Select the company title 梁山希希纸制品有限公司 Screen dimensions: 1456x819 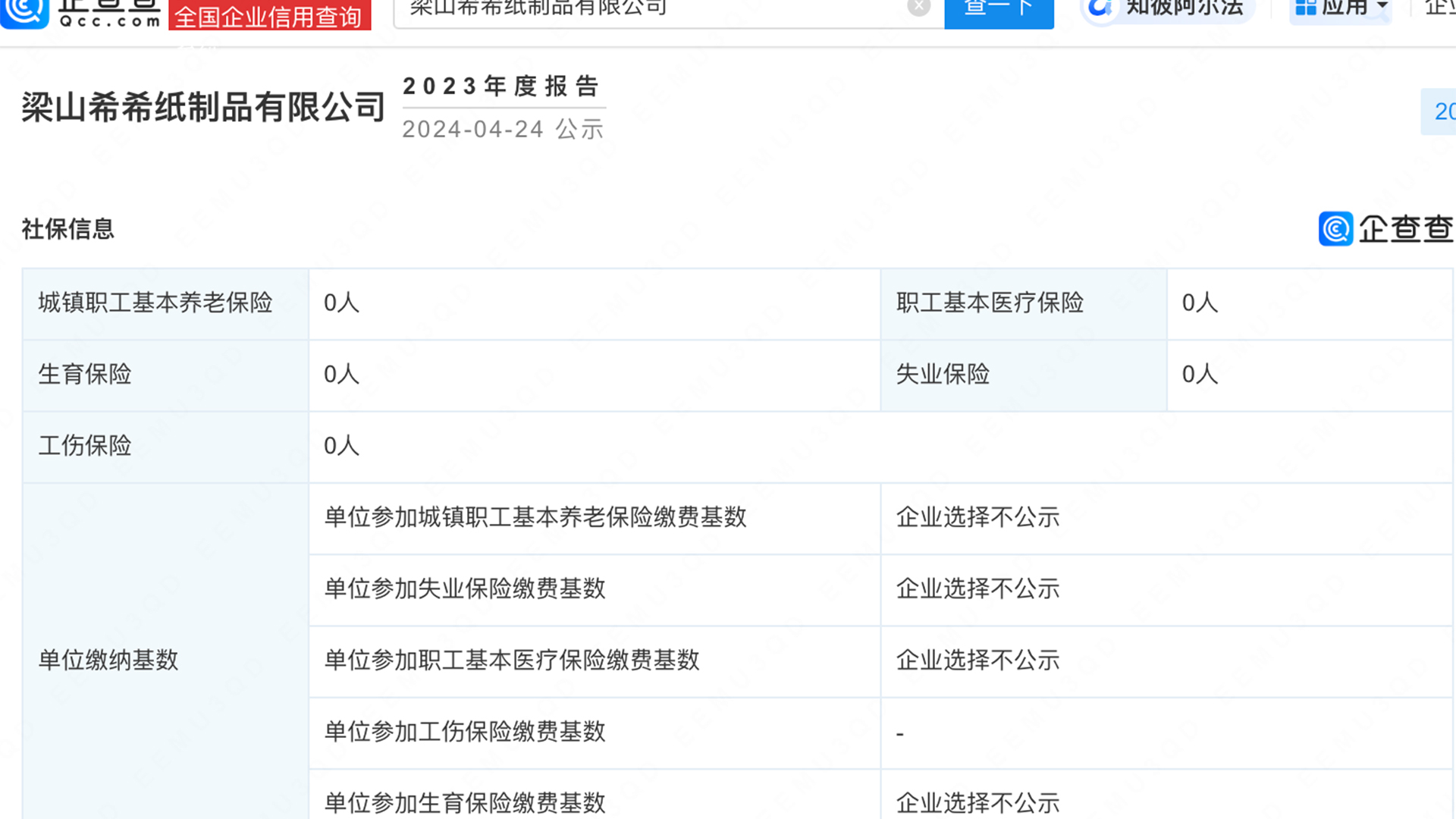click(x=204, y=107)
